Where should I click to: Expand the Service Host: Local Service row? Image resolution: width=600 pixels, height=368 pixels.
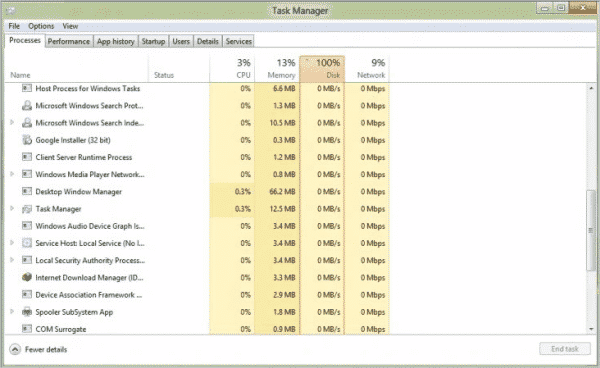pos(12,243)
